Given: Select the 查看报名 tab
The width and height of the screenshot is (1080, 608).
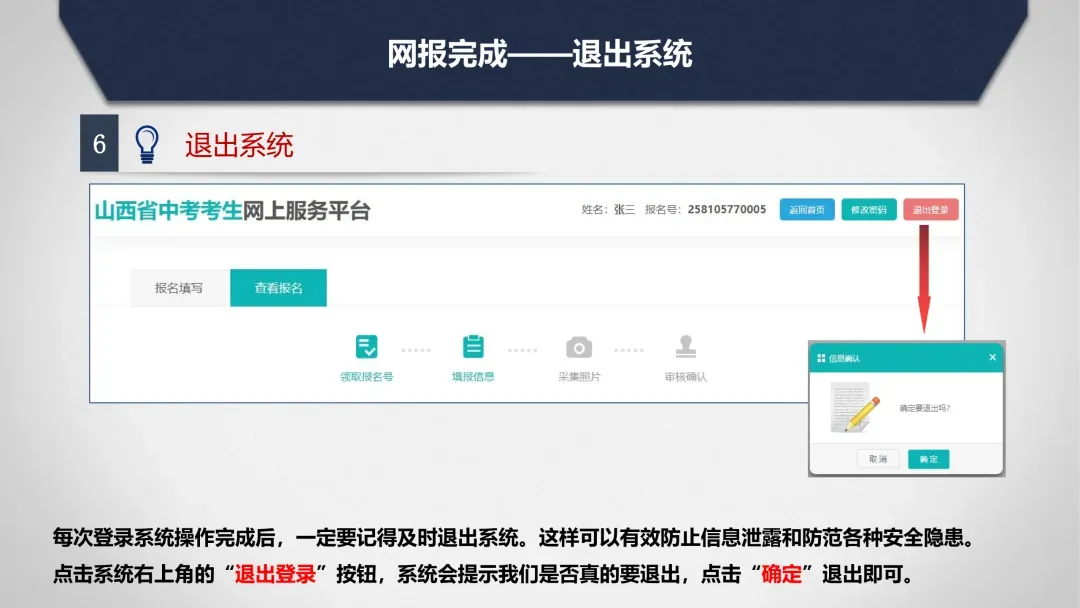Looking at the screenshot, I should (x=278, y=287).
